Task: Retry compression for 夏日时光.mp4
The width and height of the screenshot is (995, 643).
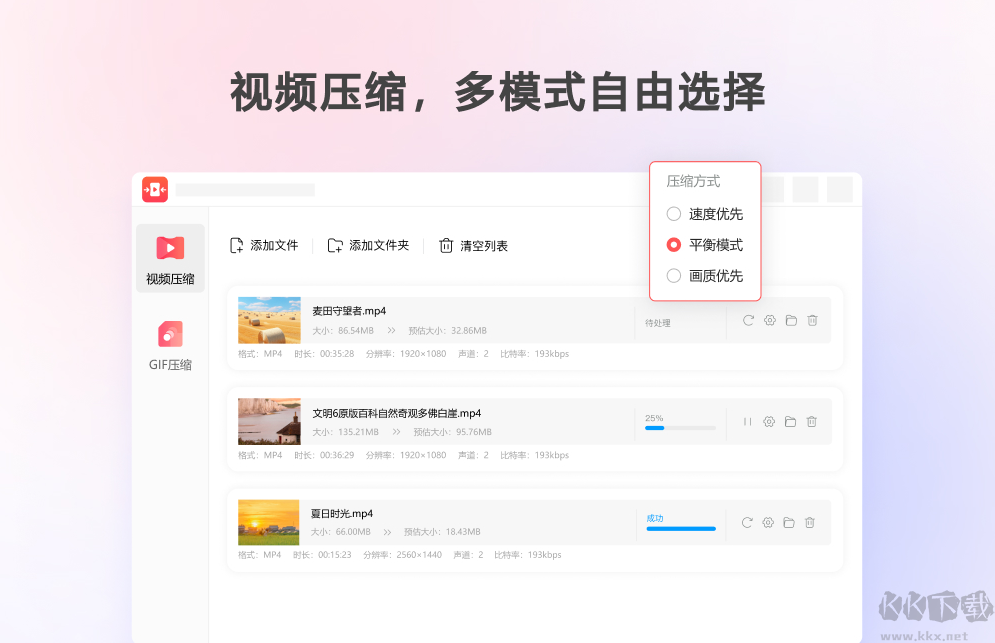Action: click(x=747, y=522)
